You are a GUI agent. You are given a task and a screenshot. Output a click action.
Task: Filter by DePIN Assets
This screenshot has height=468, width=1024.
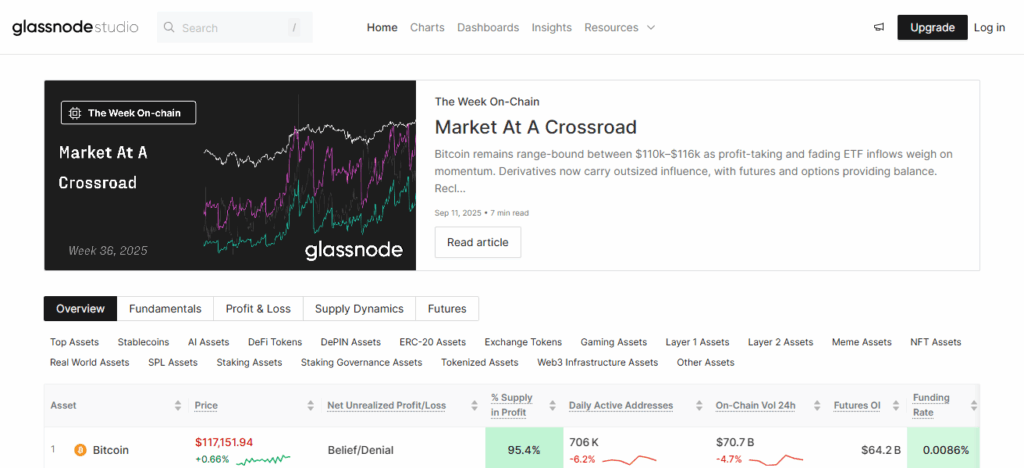pos(351,342)
